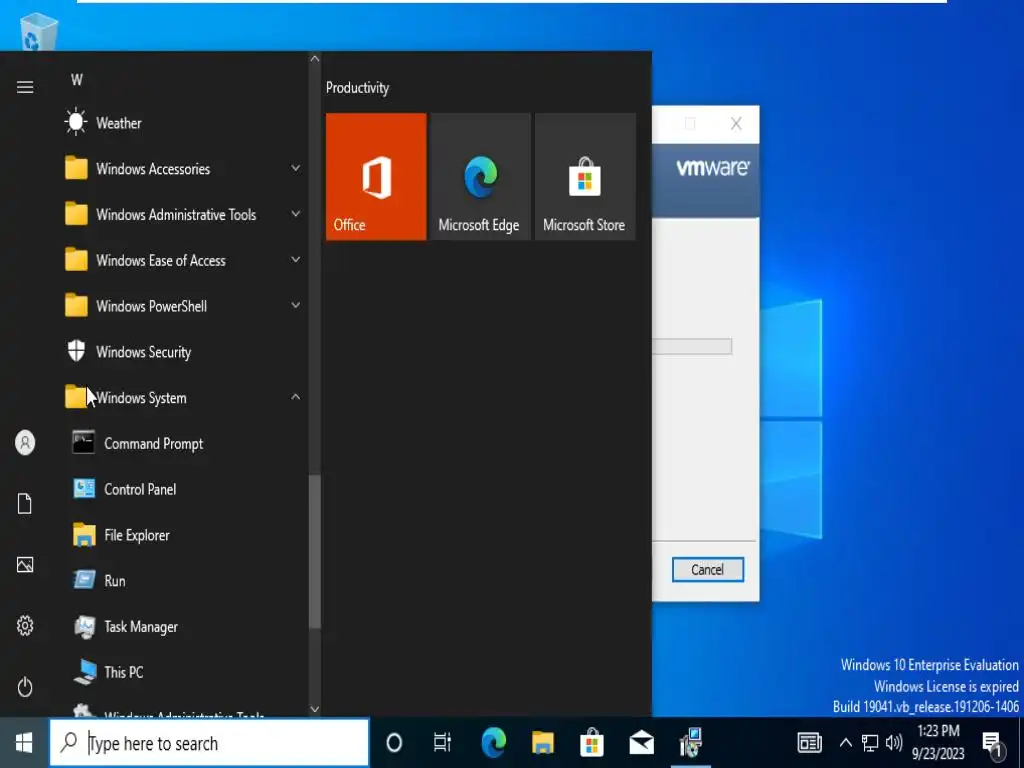Expand the Windows PowerShell folder chevron
The height and width of the screenshot is (768, 1024).
click(295, 306)
